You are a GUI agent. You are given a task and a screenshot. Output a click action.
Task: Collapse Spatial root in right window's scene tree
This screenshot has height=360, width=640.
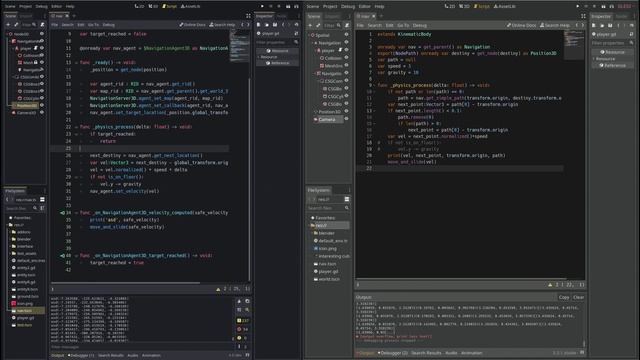click(309, 35)
